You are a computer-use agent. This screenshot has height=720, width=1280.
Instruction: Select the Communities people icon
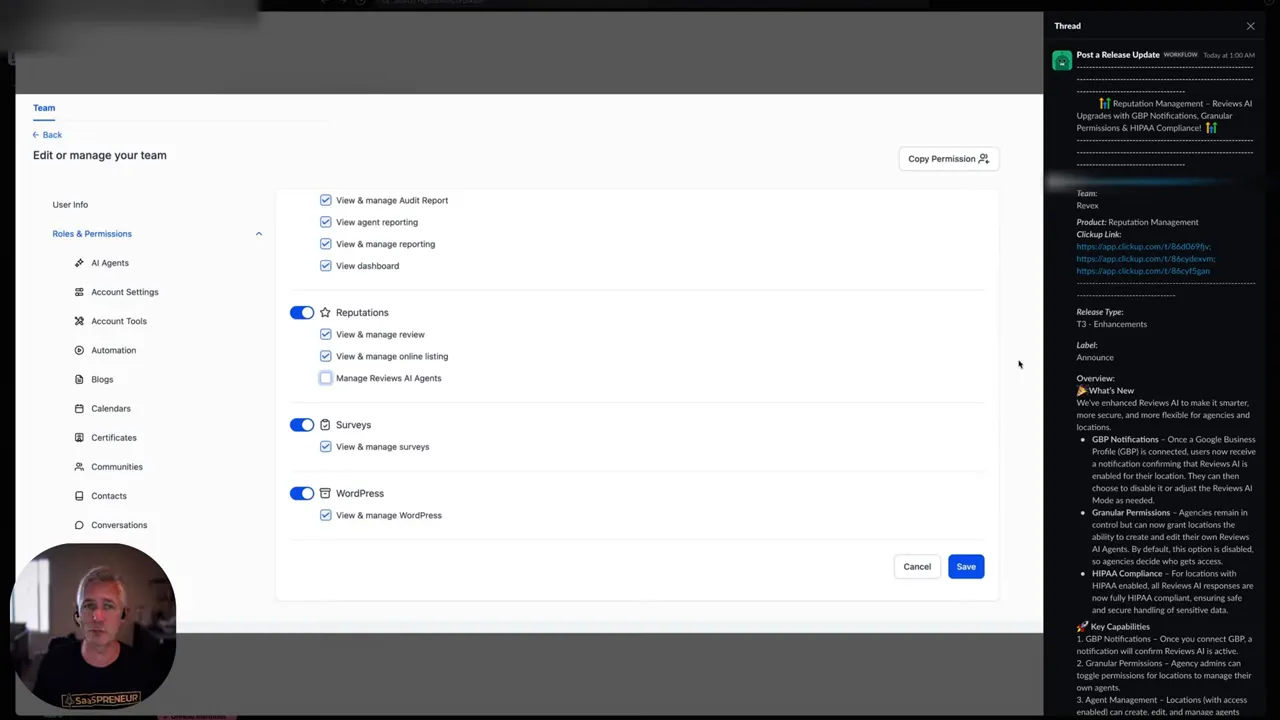pos(79,466)
